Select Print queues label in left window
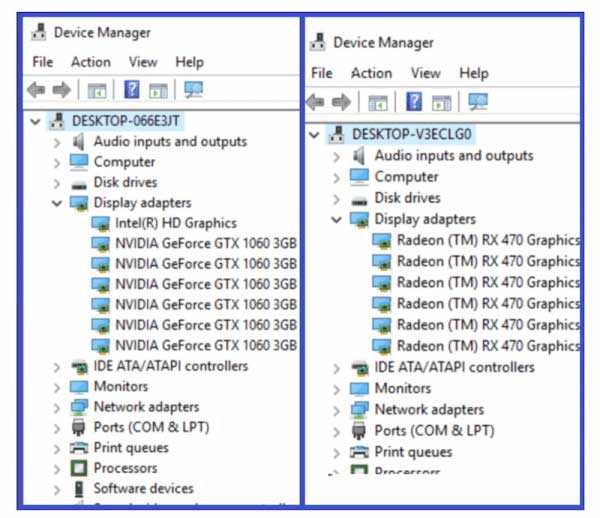Screen dimensions: 600x518 (x=131, y=448)
